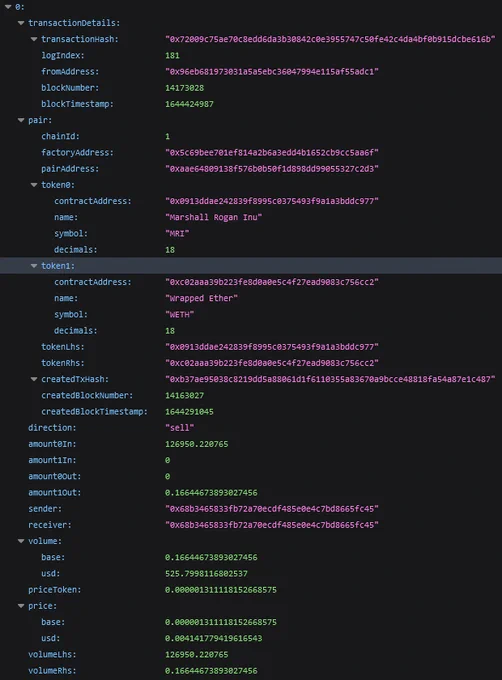Click the amount0In key

point(52,444)
